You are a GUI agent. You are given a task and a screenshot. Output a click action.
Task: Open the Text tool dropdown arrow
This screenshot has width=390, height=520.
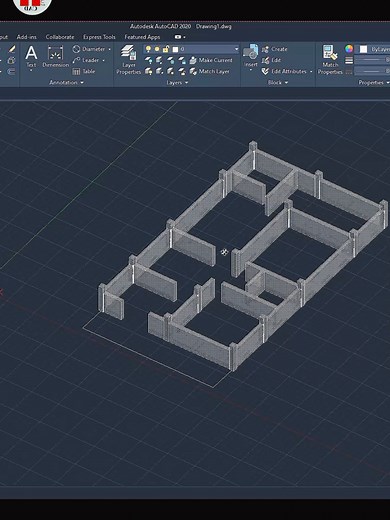pos(31,71)
